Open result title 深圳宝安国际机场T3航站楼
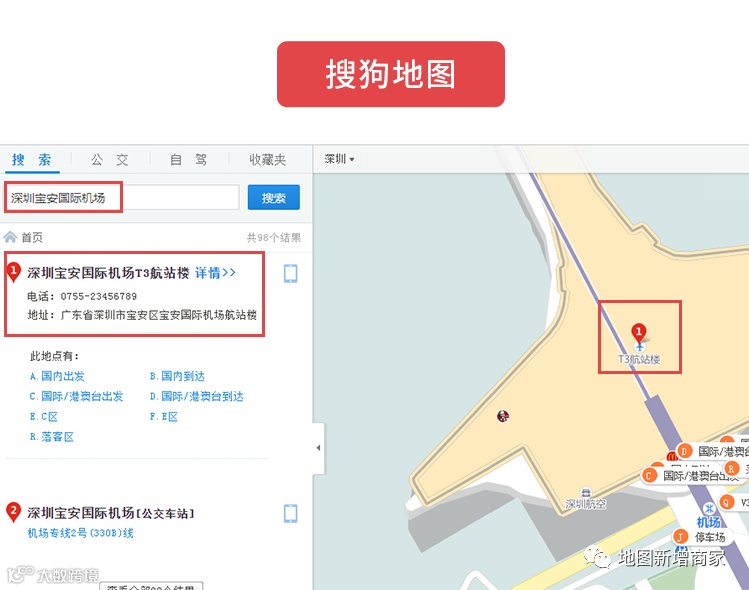749x590 pixels. tap(108, 273)
